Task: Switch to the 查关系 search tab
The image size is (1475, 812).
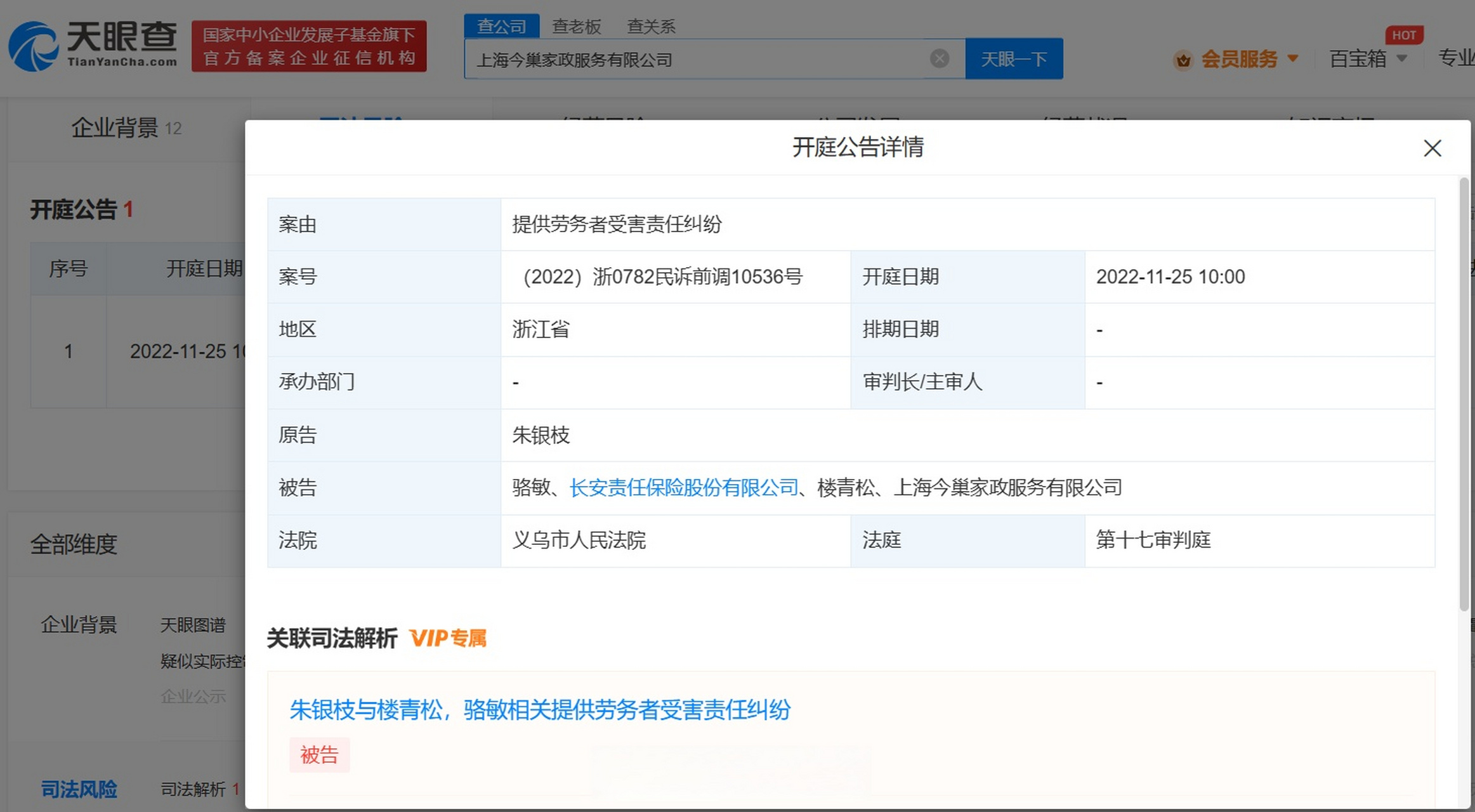Action: point(652,26)
